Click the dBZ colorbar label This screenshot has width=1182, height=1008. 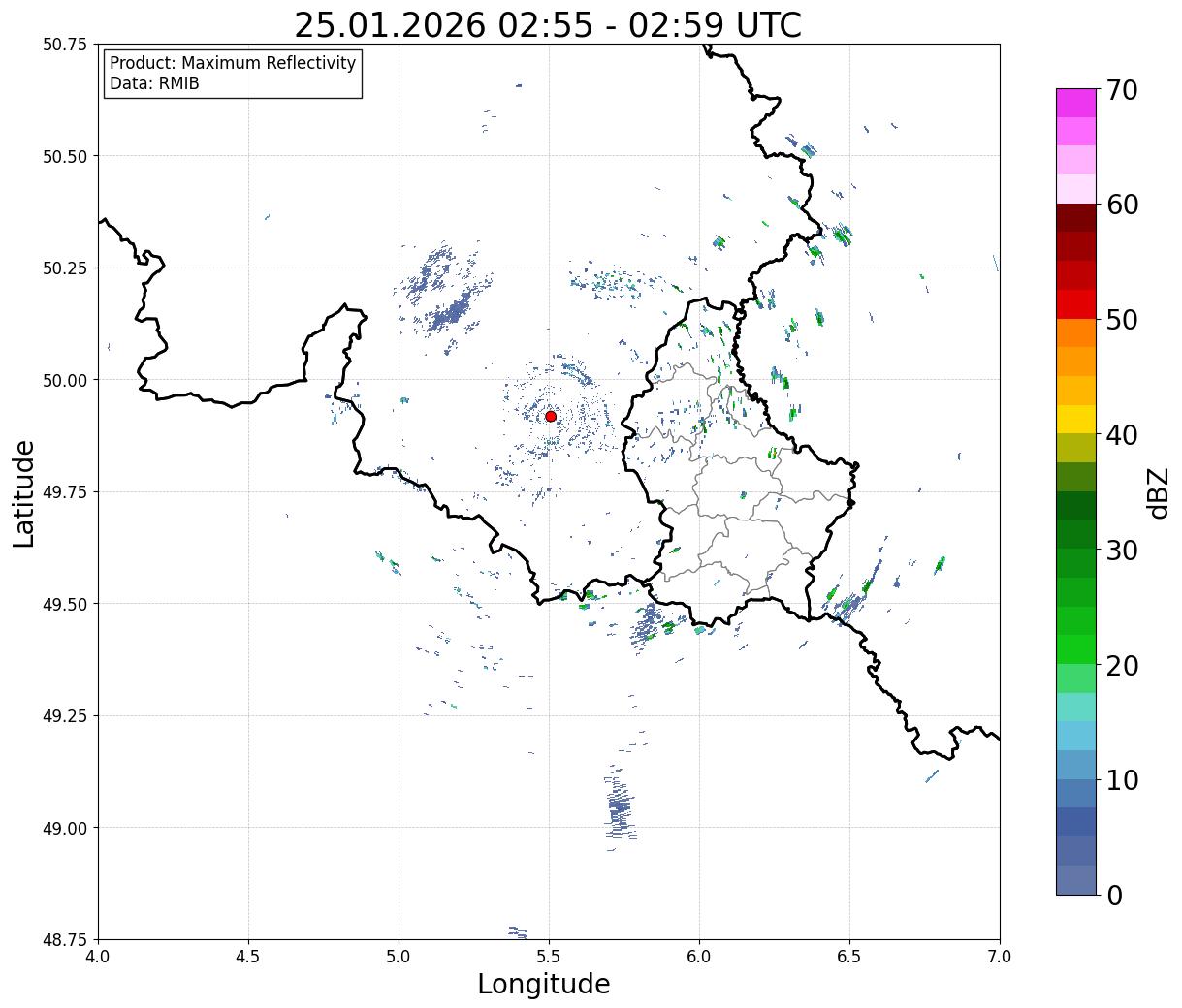[x=1159, y=492]
